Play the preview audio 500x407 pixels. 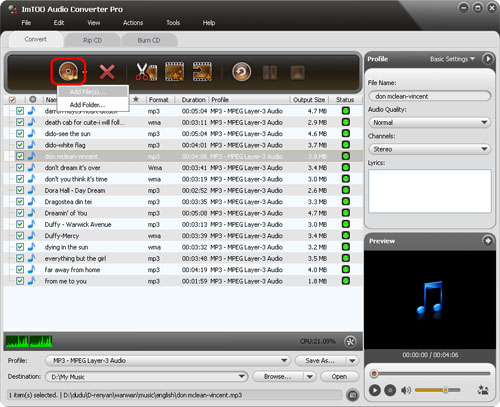(x=375, y=390)
